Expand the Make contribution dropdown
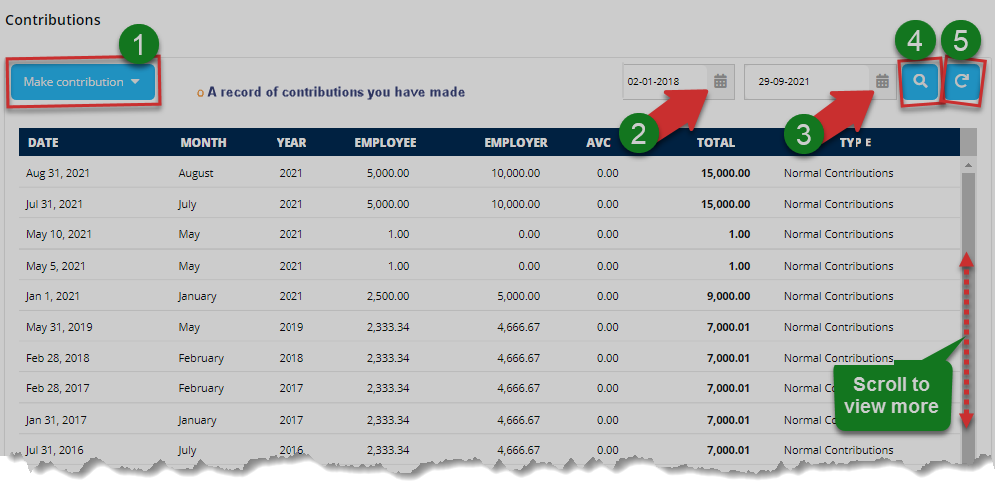Screen dimensions: 995x483 point(84,82)
